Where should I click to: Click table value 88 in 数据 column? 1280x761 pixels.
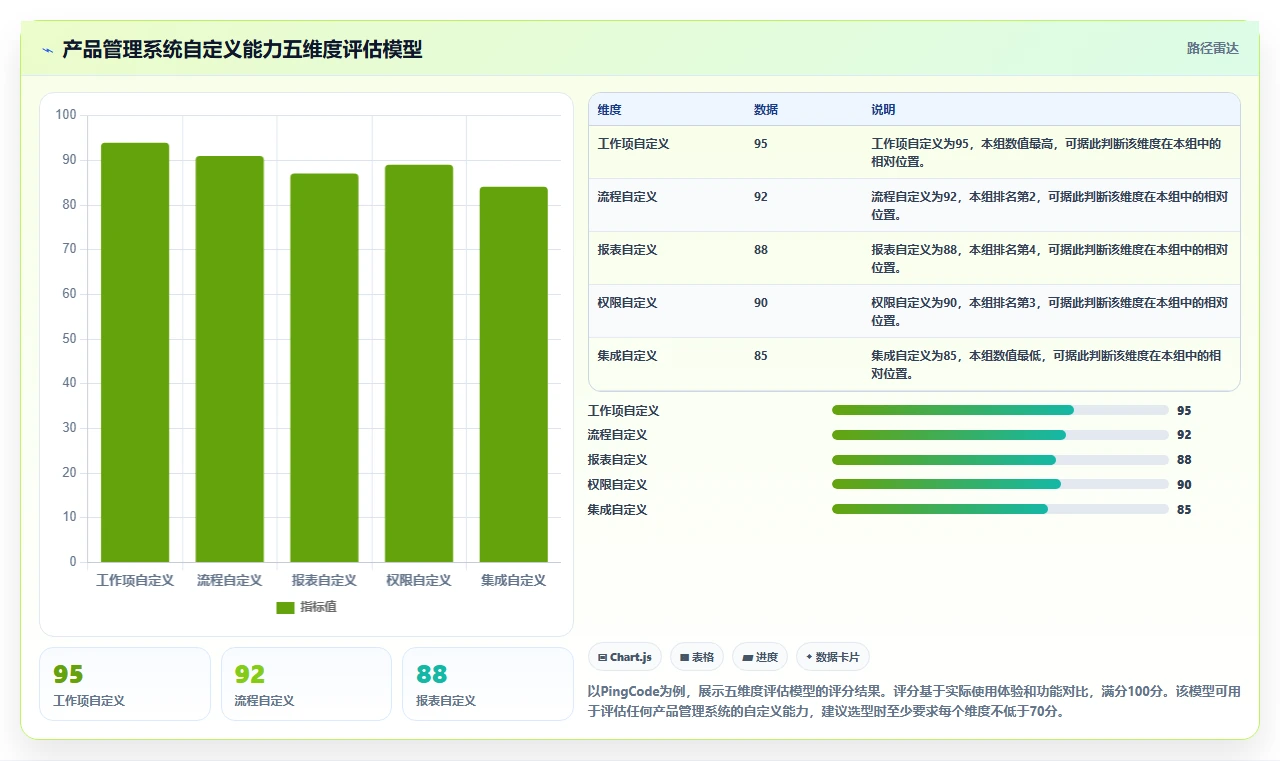coord(761,250)
